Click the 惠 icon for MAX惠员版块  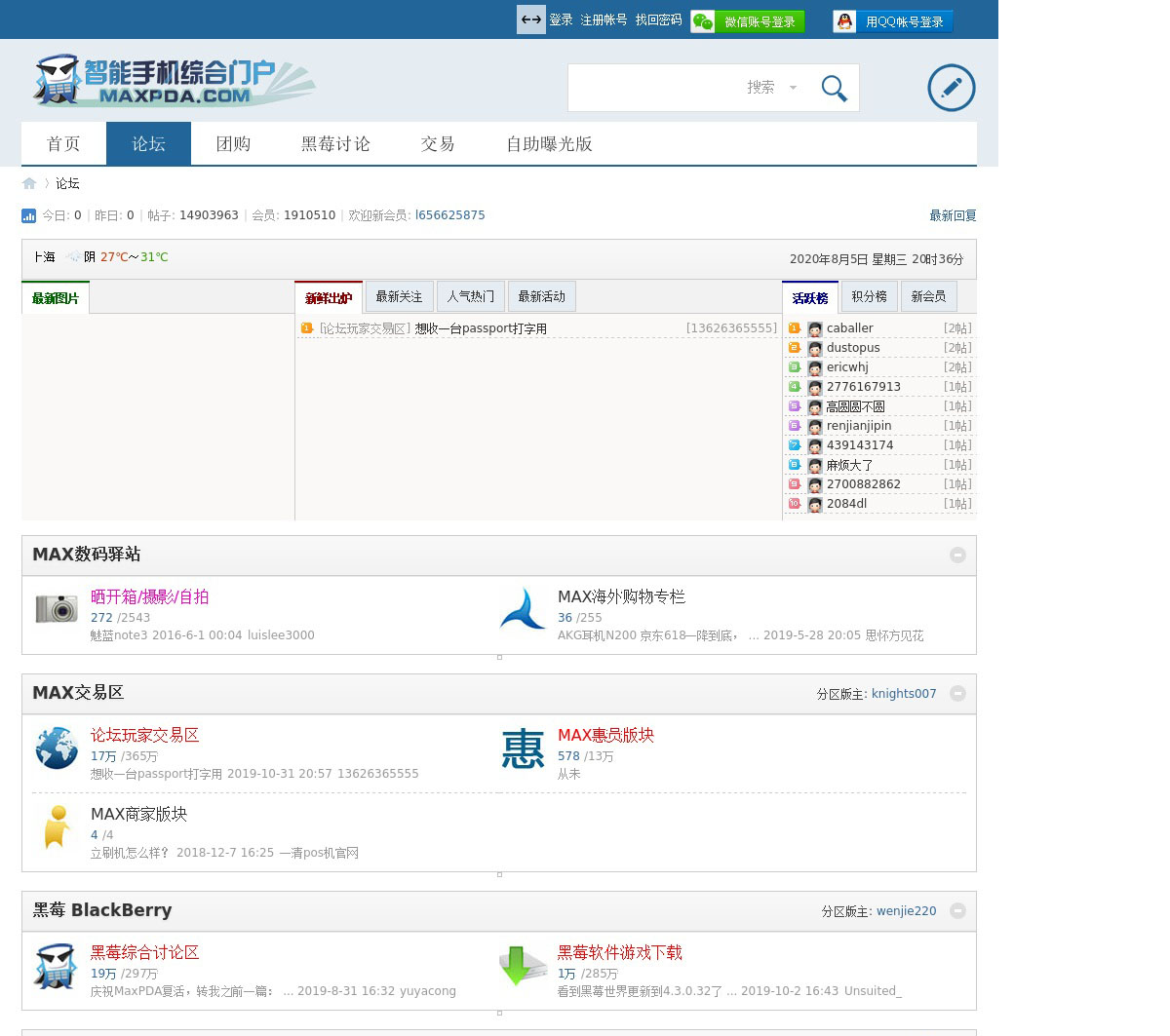tap(523, 748)
